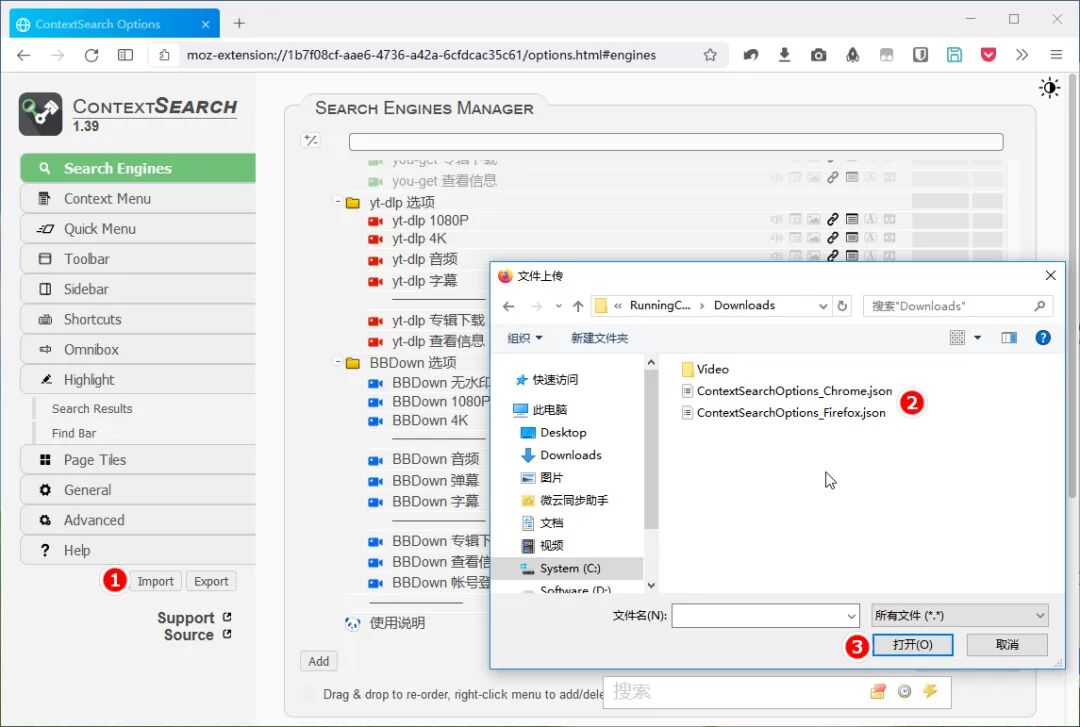Click the red camera icon of yt-dlp 字幕

point(375,281)
